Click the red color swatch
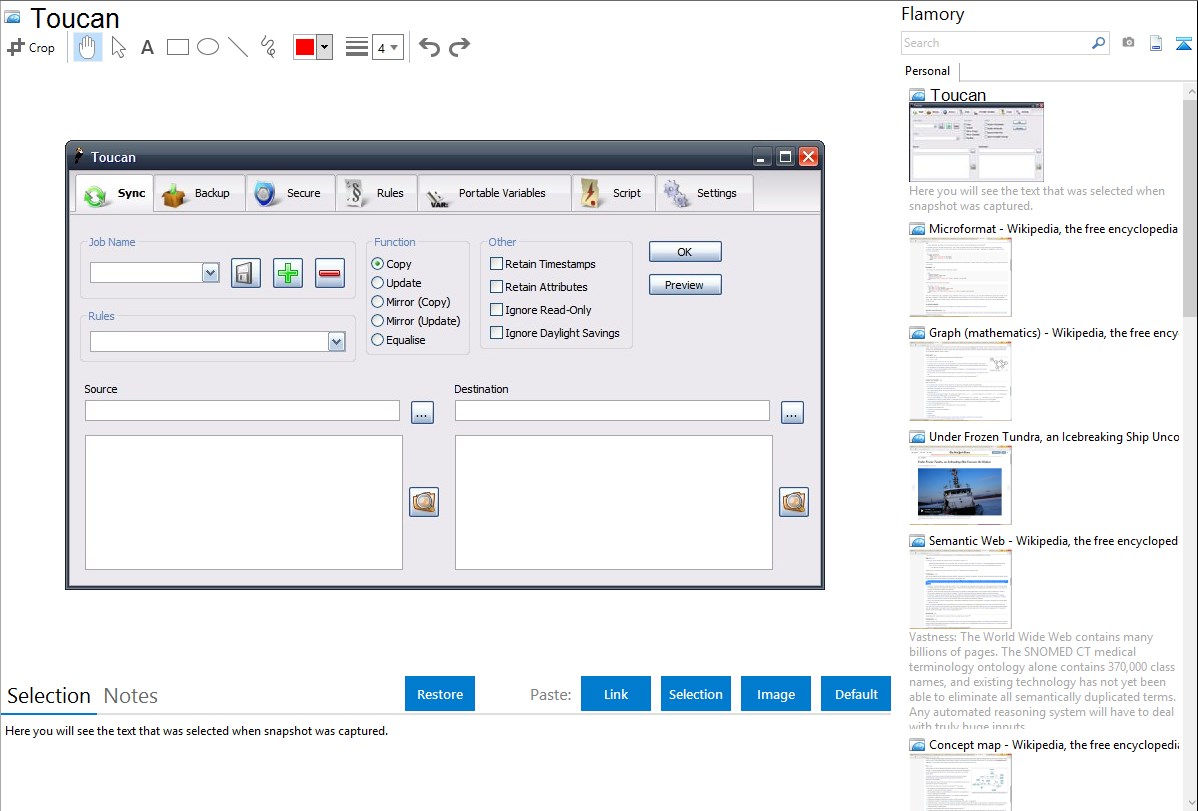This screenshot has height=811, width=1198. (305, 47)
